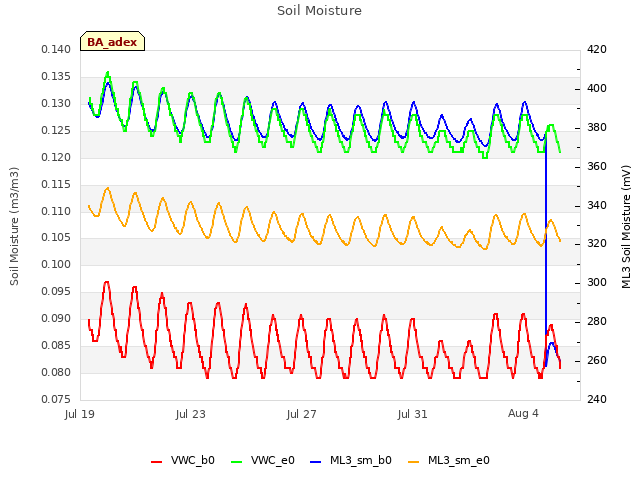
Task: Click the 0.095 left axis value
Action: 56,291
